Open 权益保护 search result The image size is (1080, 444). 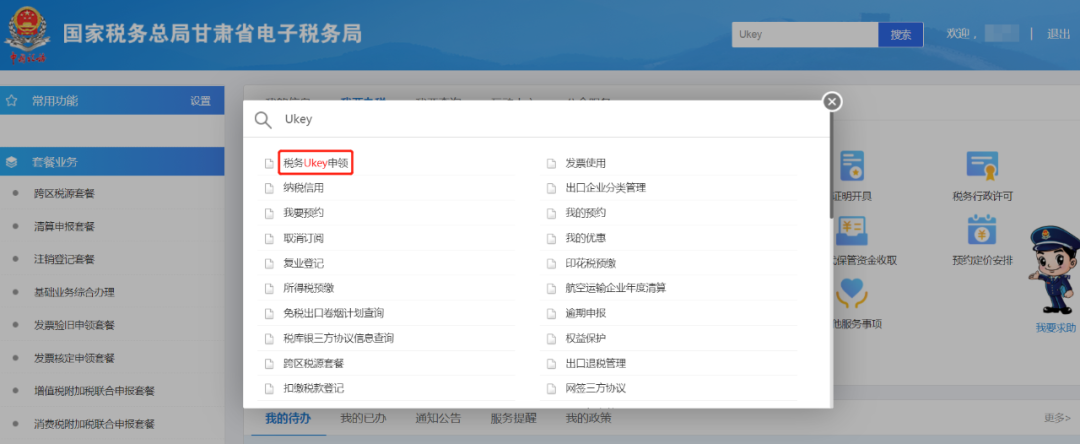click(585, 338)
